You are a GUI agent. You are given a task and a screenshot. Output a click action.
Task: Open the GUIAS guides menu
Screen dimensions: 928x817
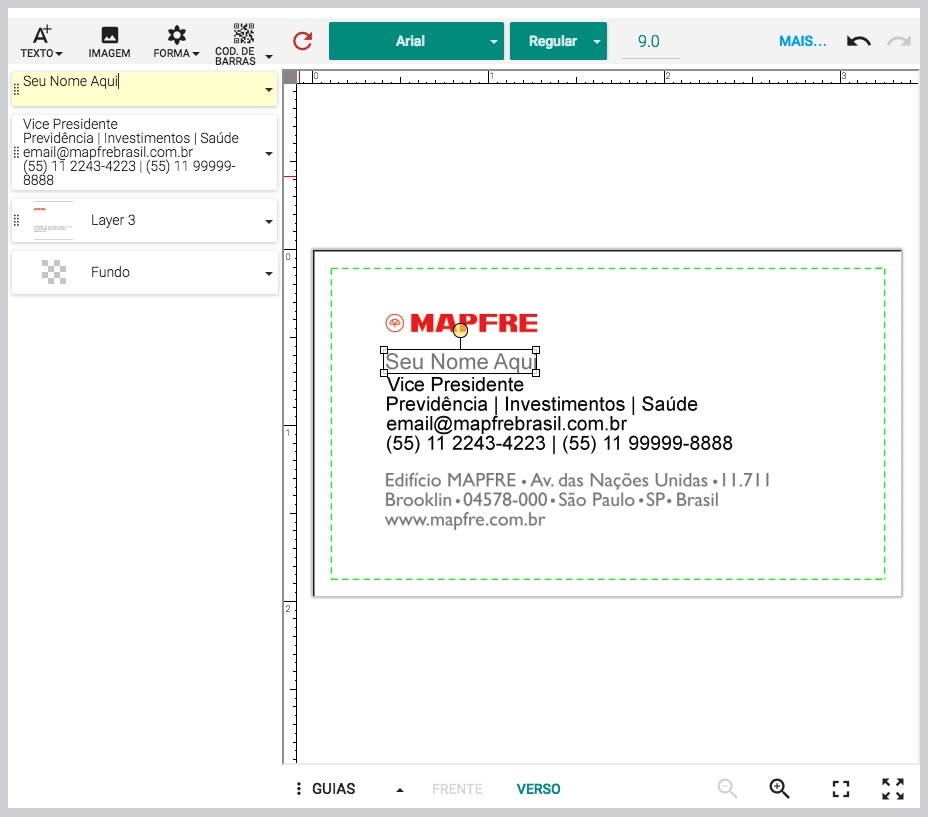[334, 789]
